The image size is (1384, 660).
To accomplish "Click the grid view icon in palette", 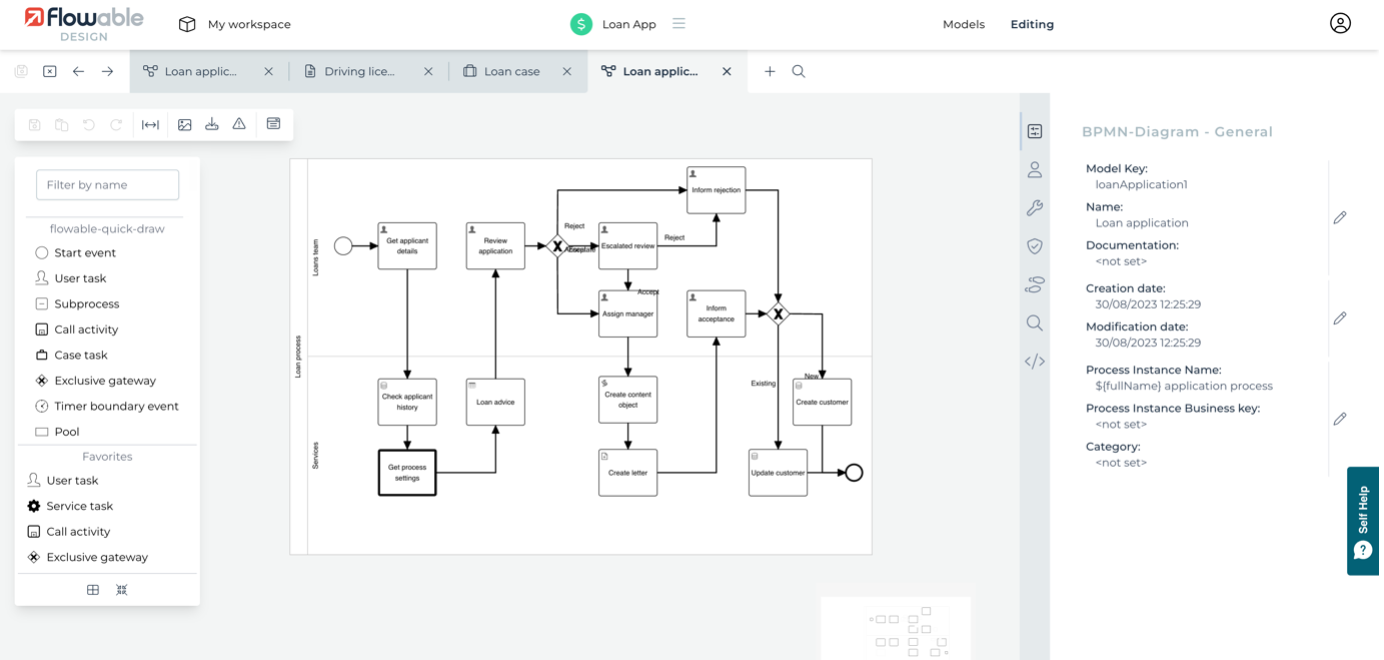I will (93, 590).
